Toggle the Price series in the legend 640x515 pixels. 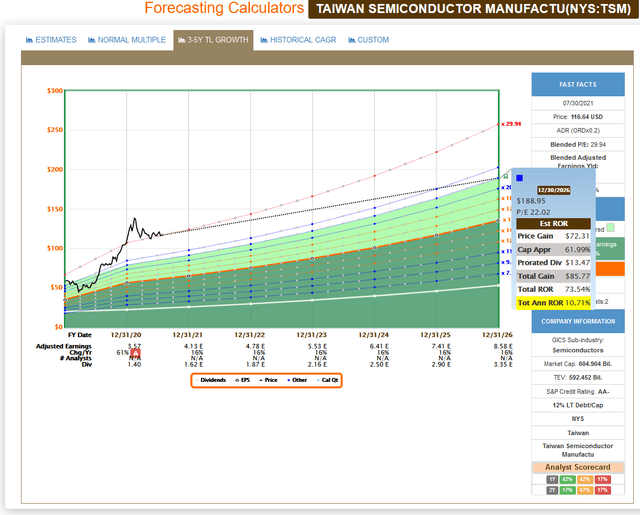[269, 380]
